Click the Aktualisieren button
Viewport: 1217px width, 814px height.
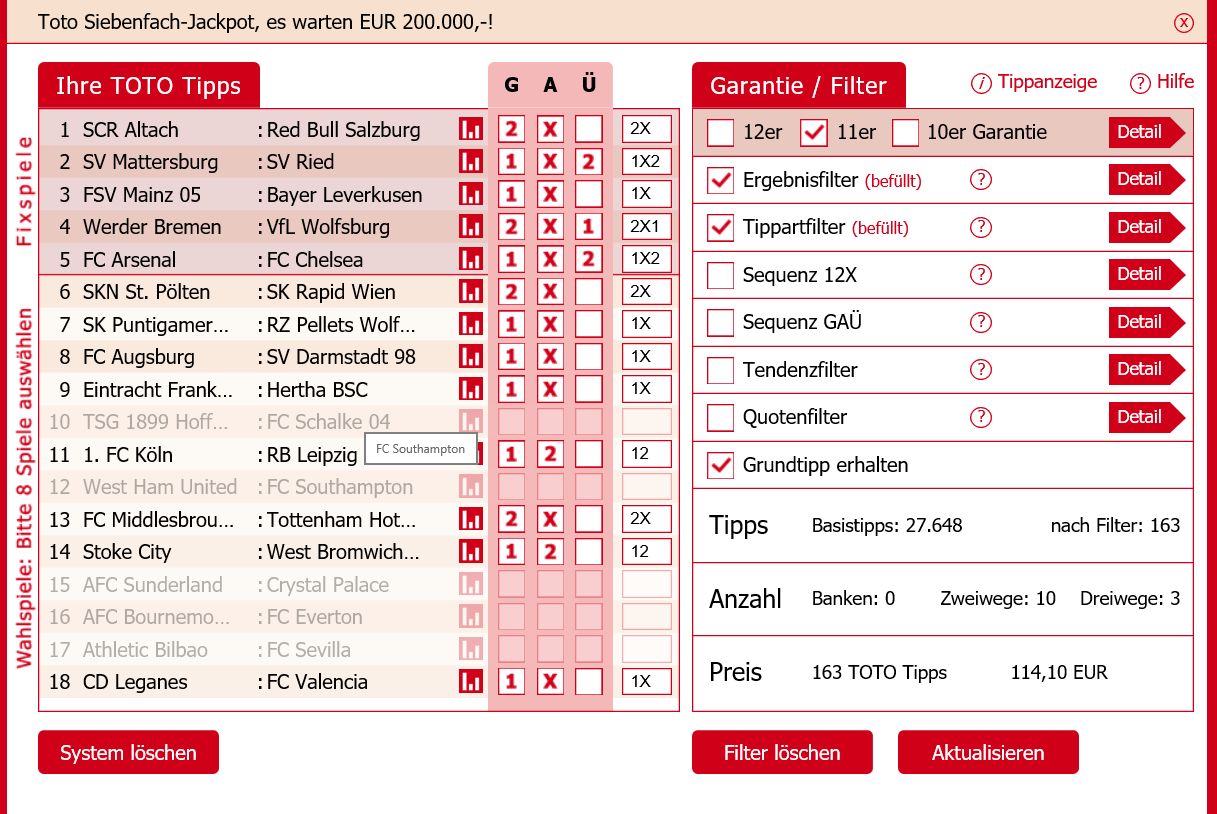[x=988, y=752]
